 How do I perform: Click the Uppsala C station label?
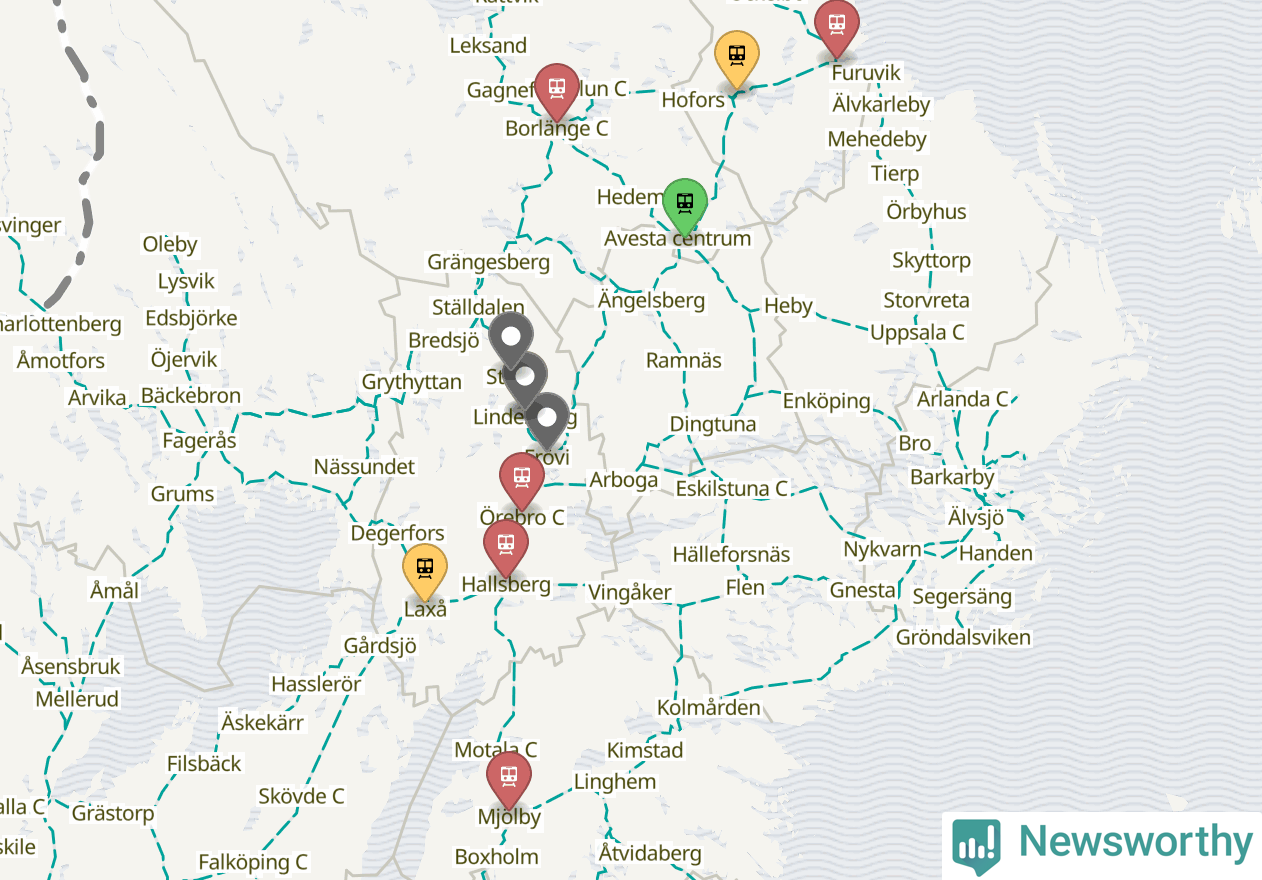(917, 332)
